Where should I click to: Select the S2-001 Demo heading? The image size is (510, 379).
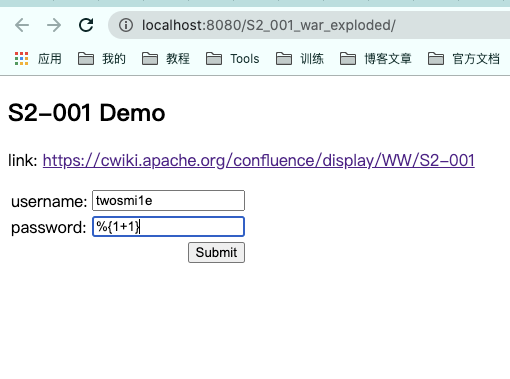click(x=86, y=113)
